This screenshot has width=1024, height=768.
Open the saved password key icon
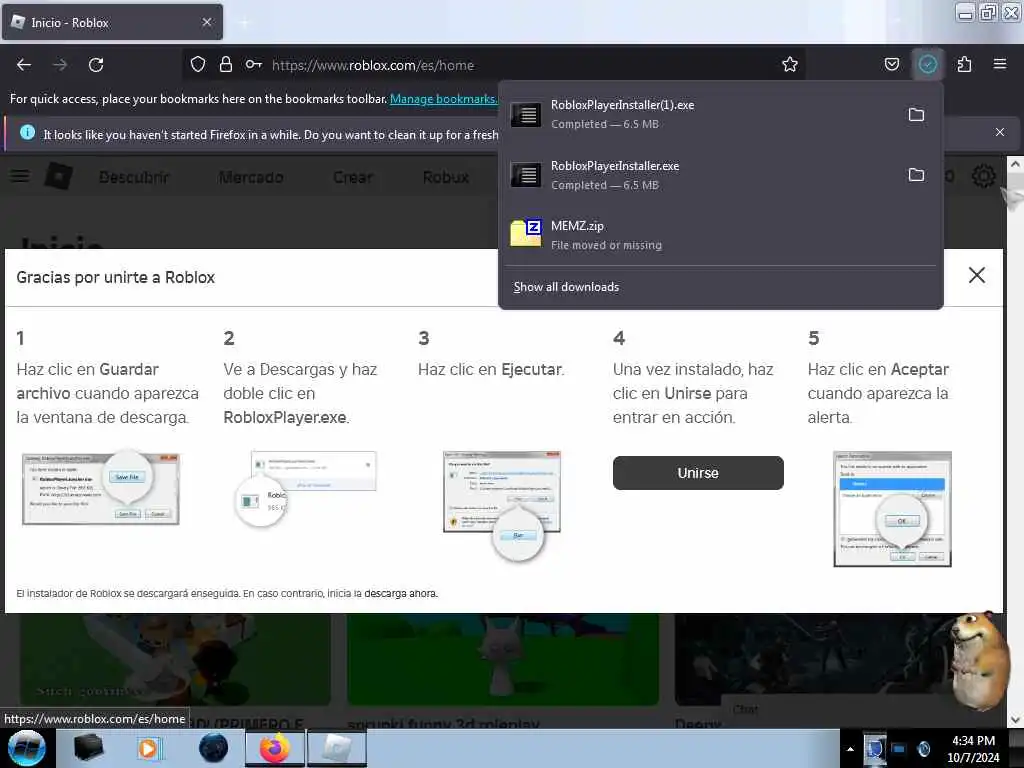coord(254,65)
